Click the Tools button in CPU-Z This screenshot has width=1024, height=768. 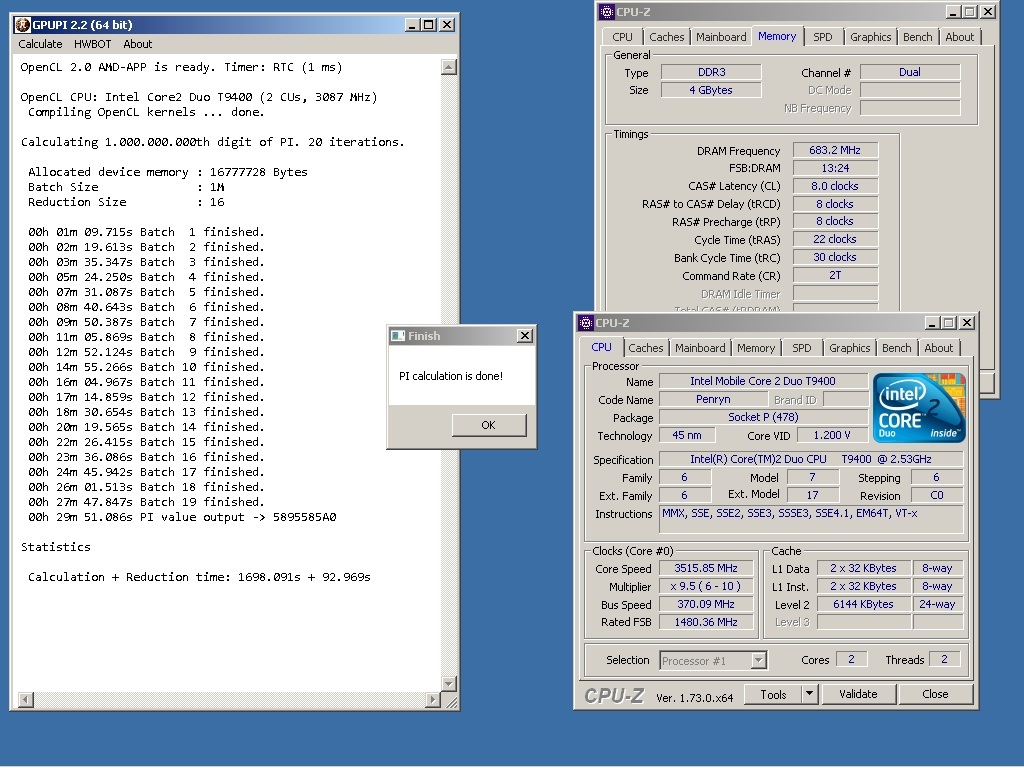click(773, 695)
